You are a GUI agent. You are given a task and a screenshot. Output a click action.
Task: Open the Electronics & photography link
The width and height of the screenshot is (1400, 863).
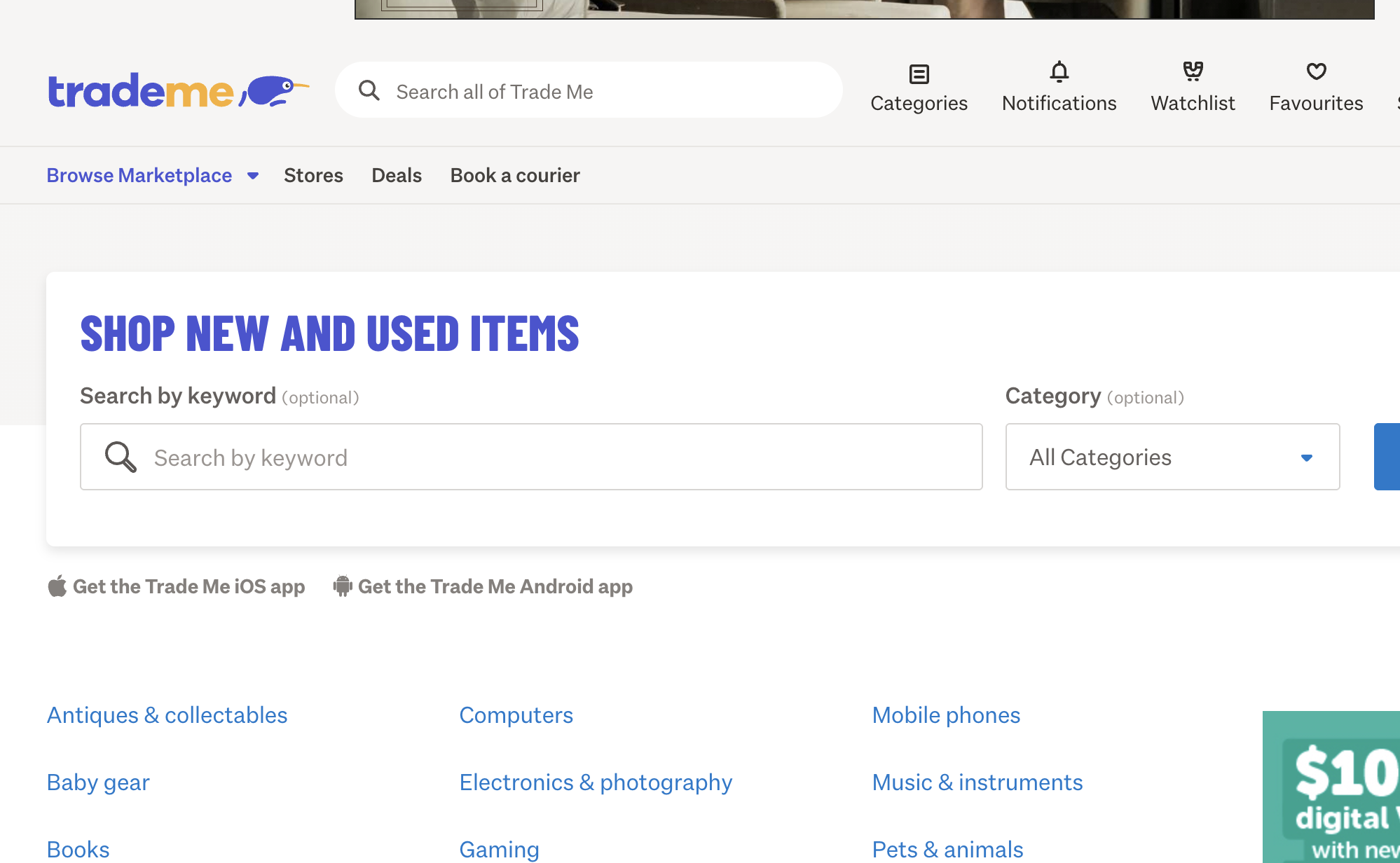pos(596,782)
